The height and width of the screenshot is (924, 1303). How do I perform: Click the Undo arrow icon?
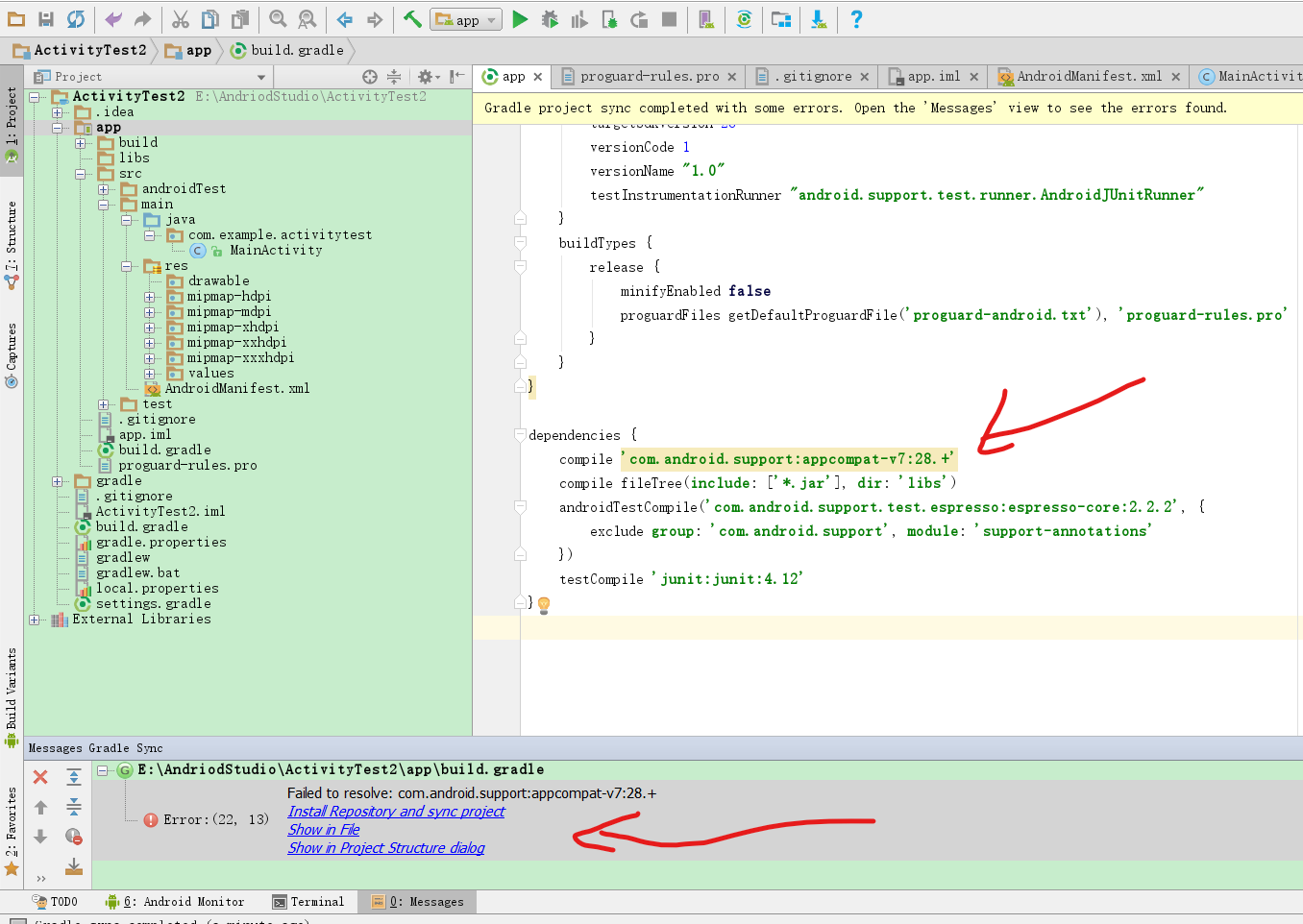tap(113, 19)
